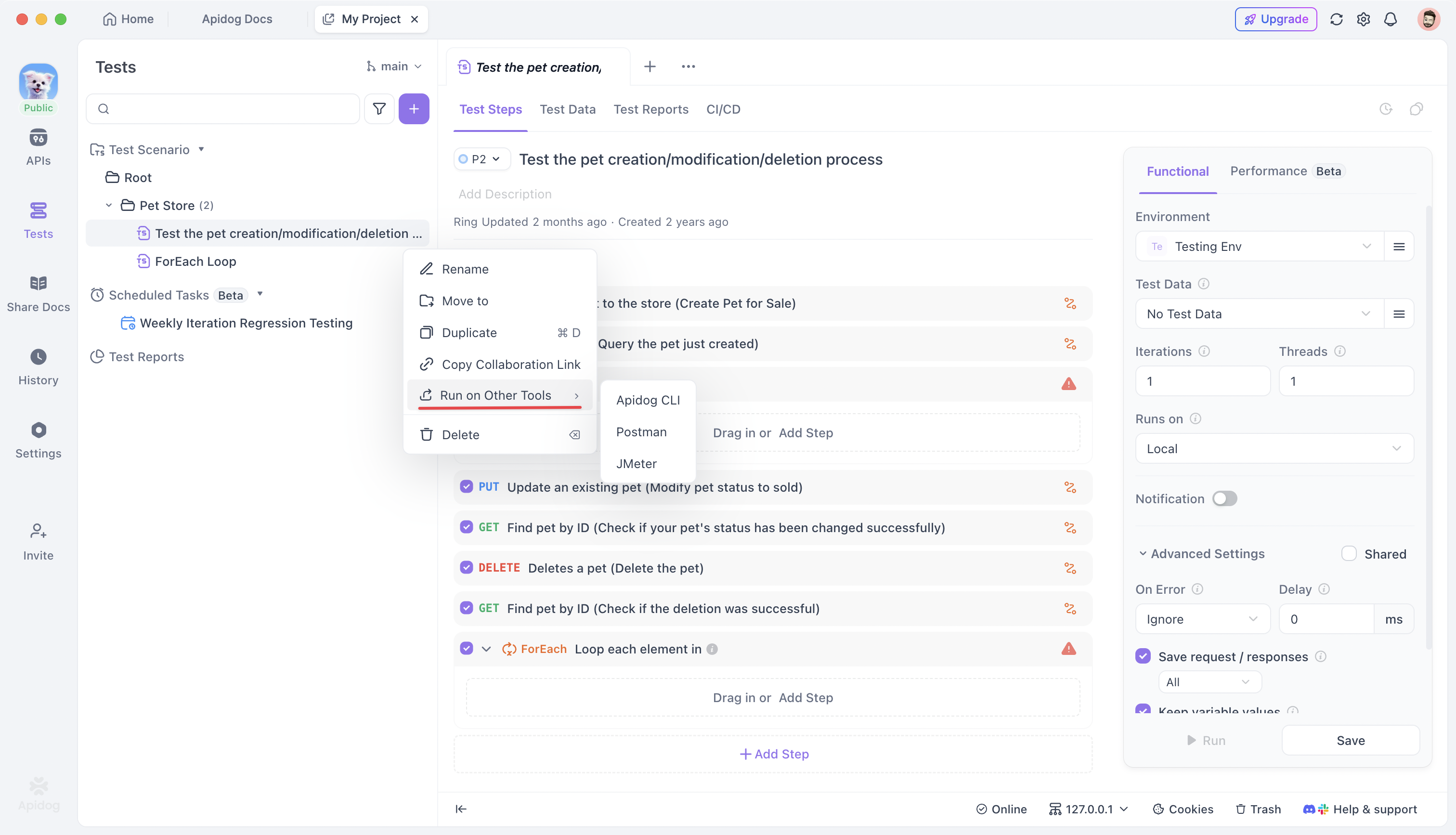Open Test Data management menu icon
Viewport: 1456px width, 835px height.
click(1399, 313)
